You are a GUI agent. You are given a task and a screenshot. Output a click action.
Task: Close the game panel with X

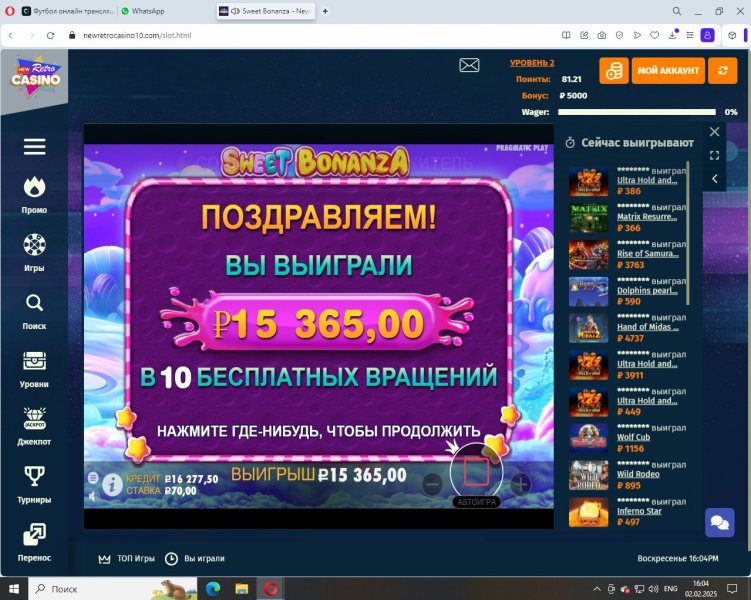pos(714,132)
